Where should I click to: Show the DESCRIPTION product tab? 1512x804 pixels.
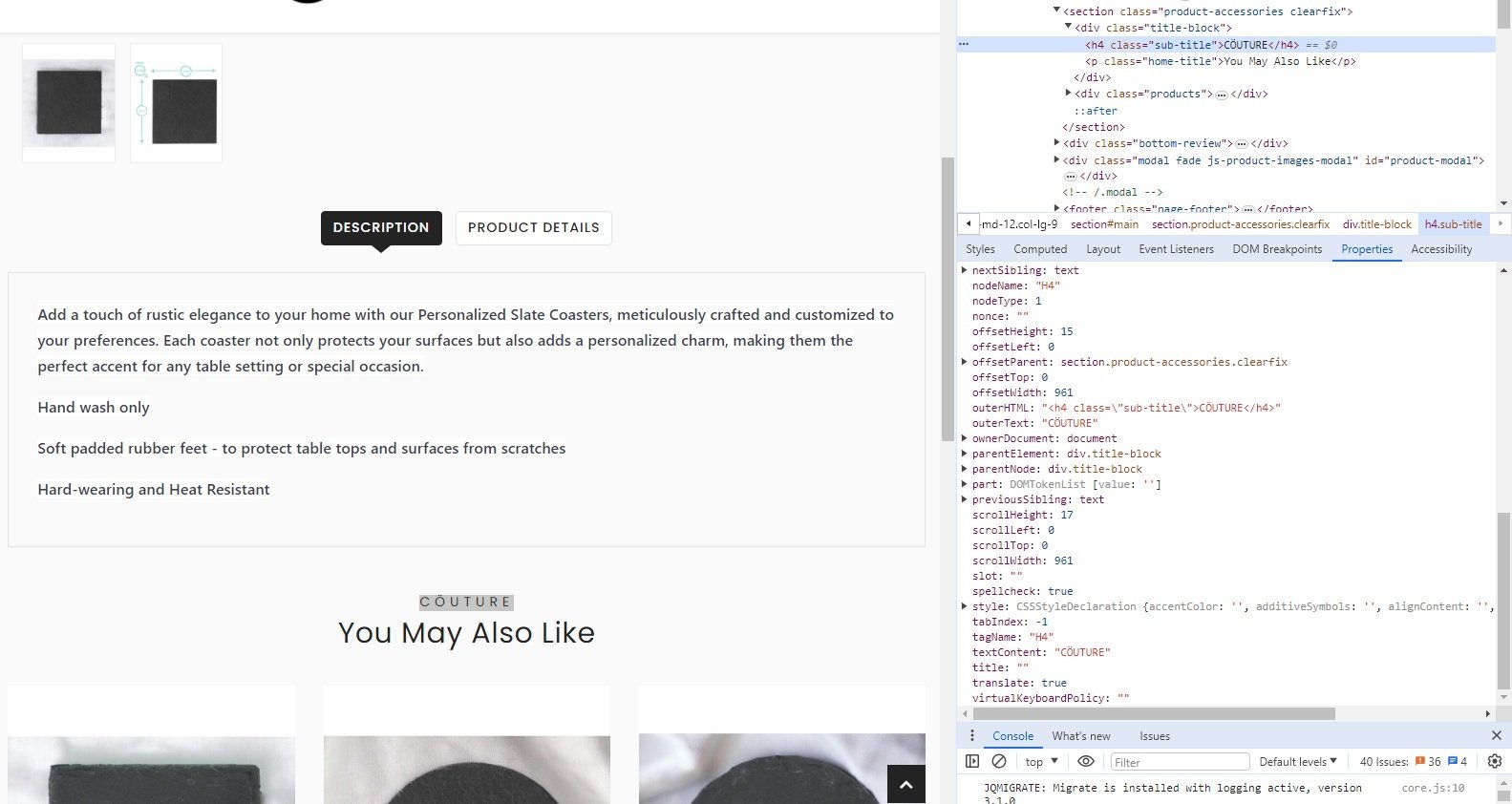coord(381,227)
